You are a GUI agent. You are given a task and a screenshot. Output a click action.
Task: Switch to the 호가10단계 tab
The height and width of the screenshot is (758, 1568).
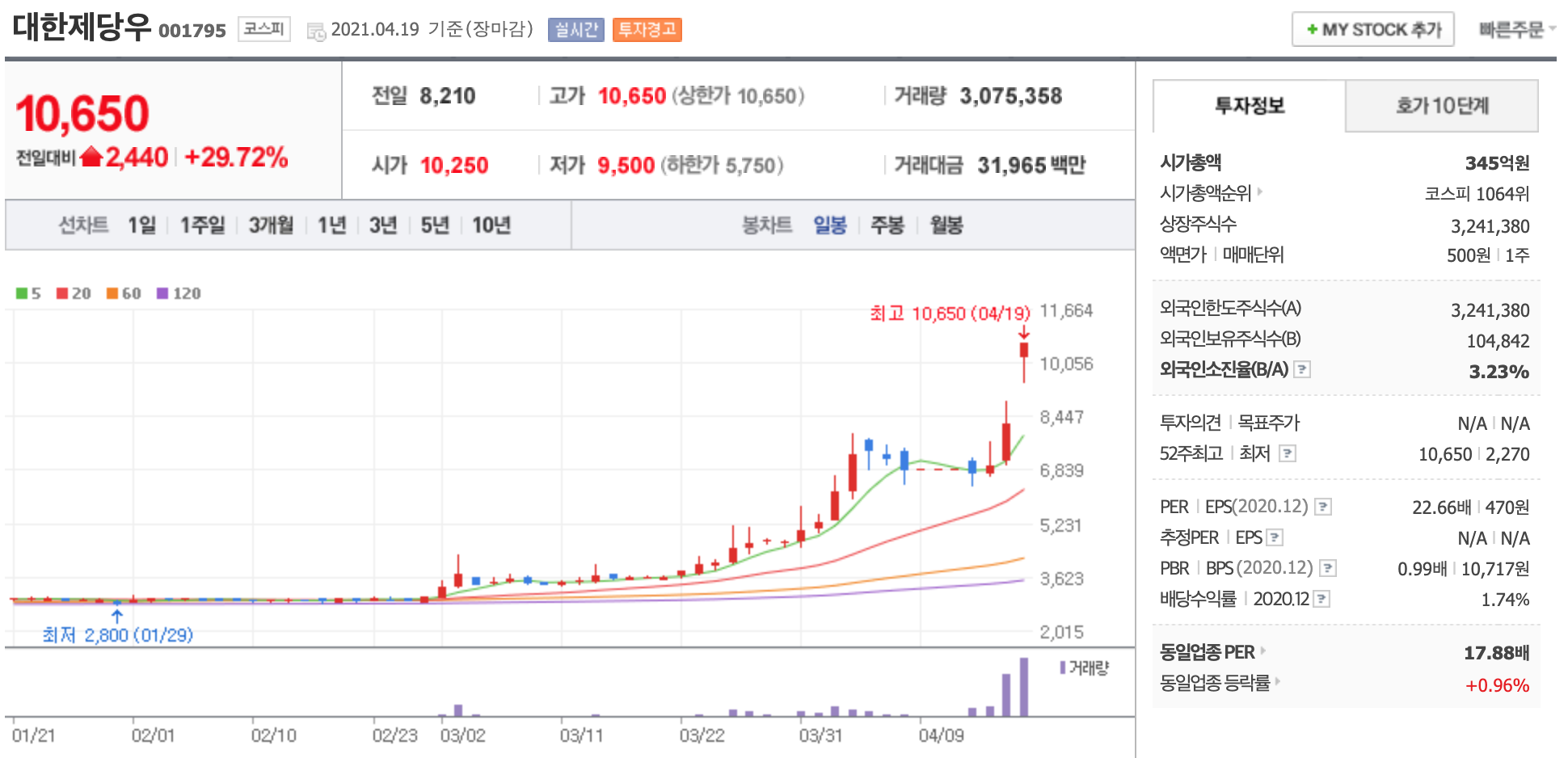click(1442, 106)
